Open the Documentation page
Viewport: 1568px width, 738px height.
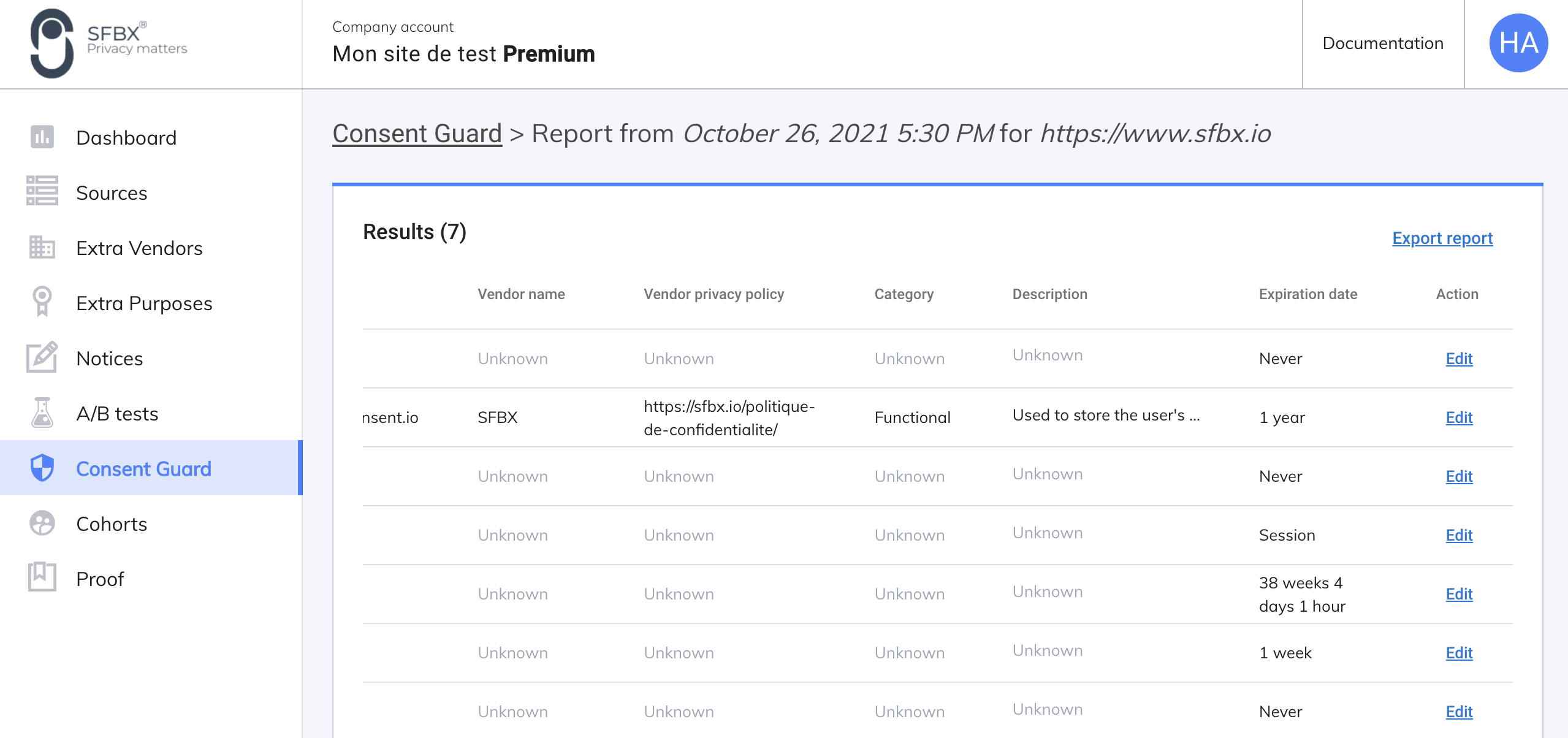[x=1383, y=43]
